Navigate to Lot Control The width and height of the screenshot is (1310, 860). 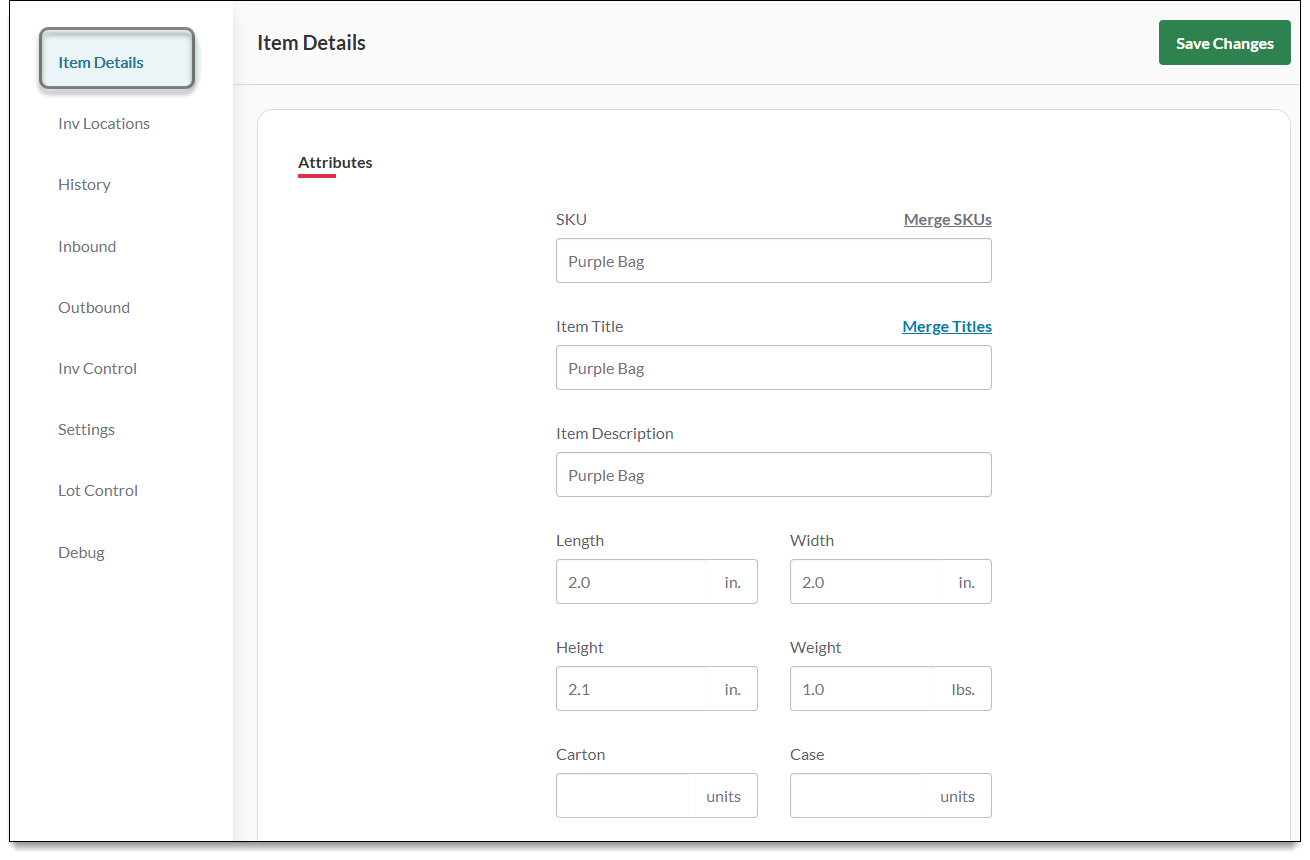(97, 490)
